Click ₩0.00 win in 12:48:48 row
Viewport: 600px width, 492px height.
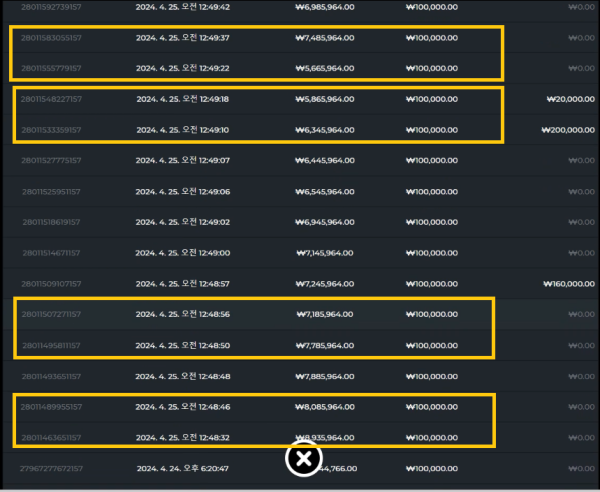pyautogui.click(x=582, y=376)
